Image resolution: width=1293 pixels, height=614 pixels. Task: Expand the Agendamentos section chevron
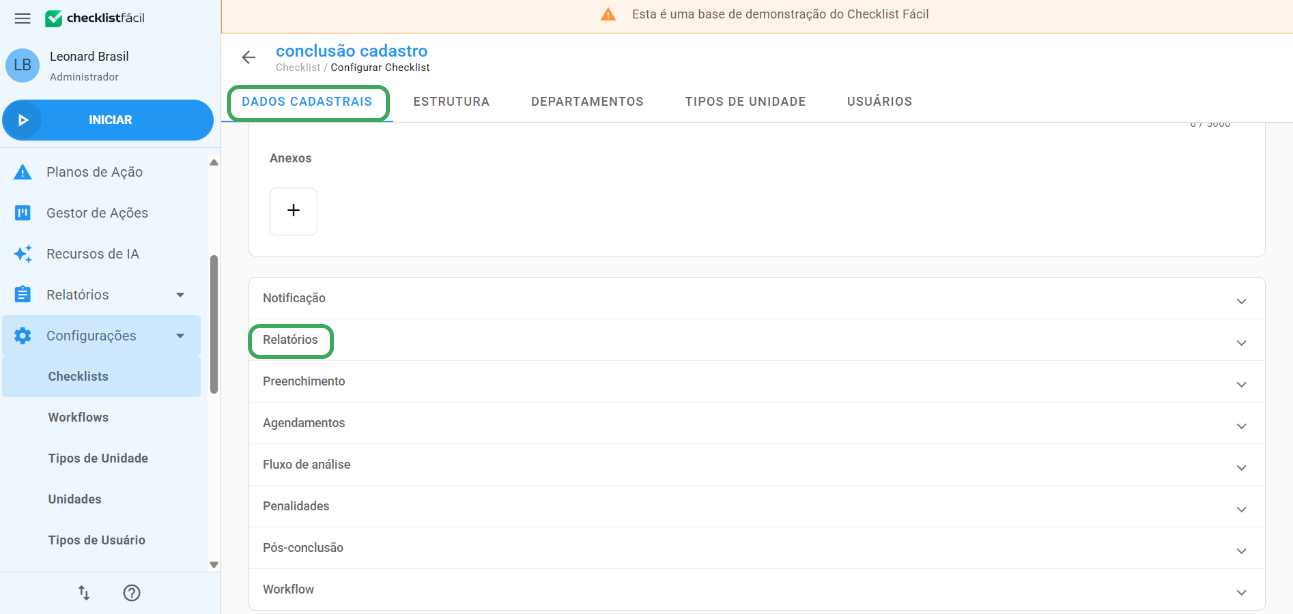[1241, 426]
